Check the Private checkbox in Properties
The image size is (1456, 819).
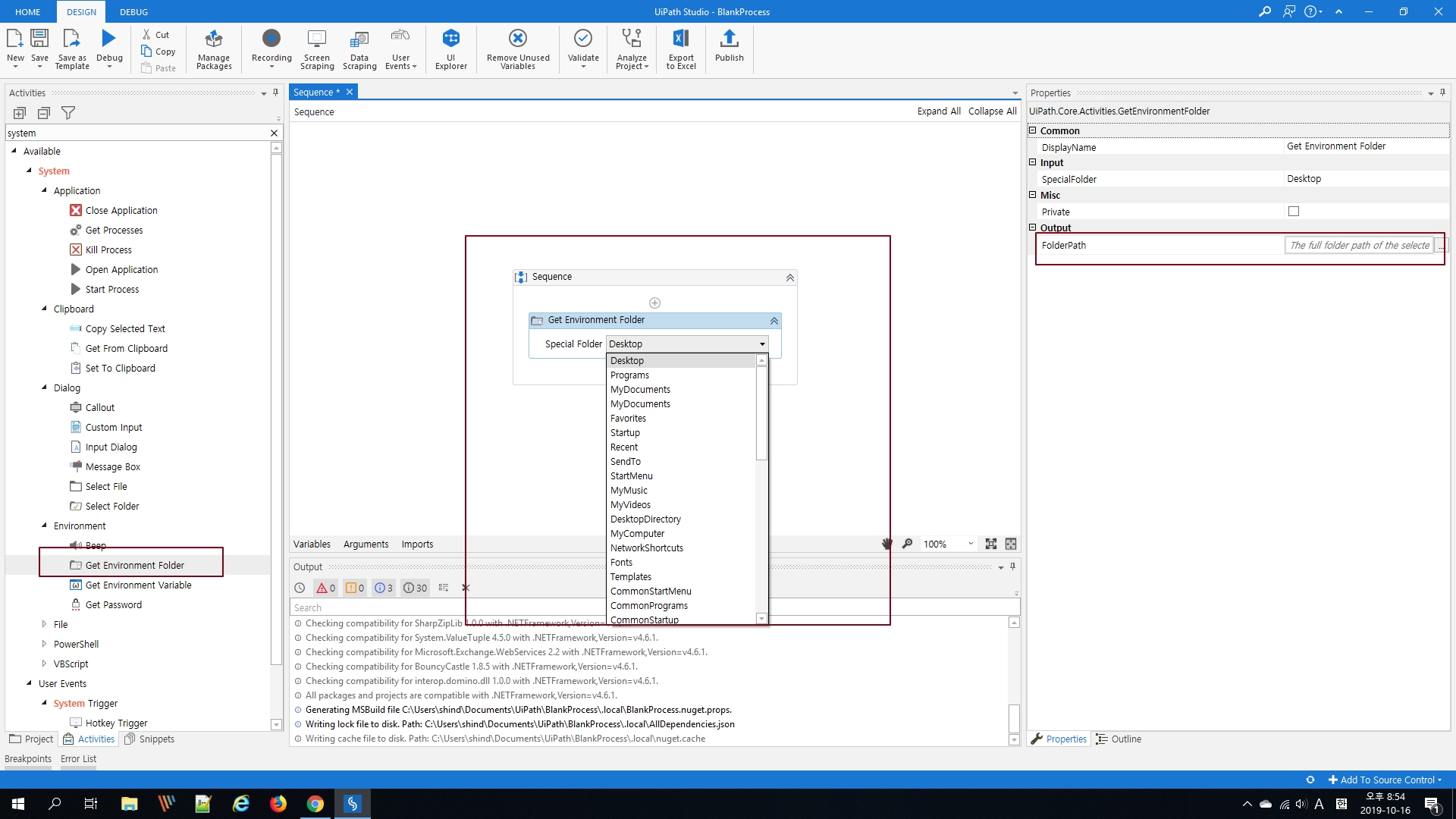click(1294, 212)
